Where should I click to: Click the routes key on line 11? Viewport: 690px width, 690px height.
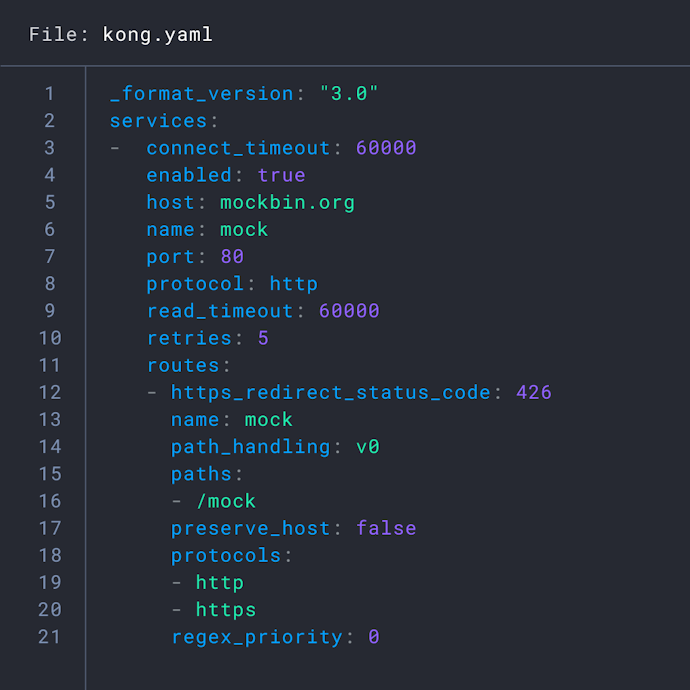tap(188, 364)
